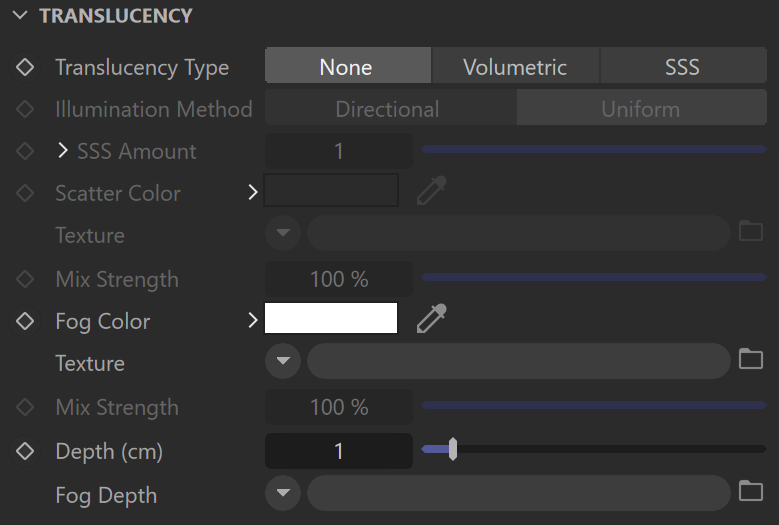
Task: Select None translucency type
Action: (x=348, y=66)
